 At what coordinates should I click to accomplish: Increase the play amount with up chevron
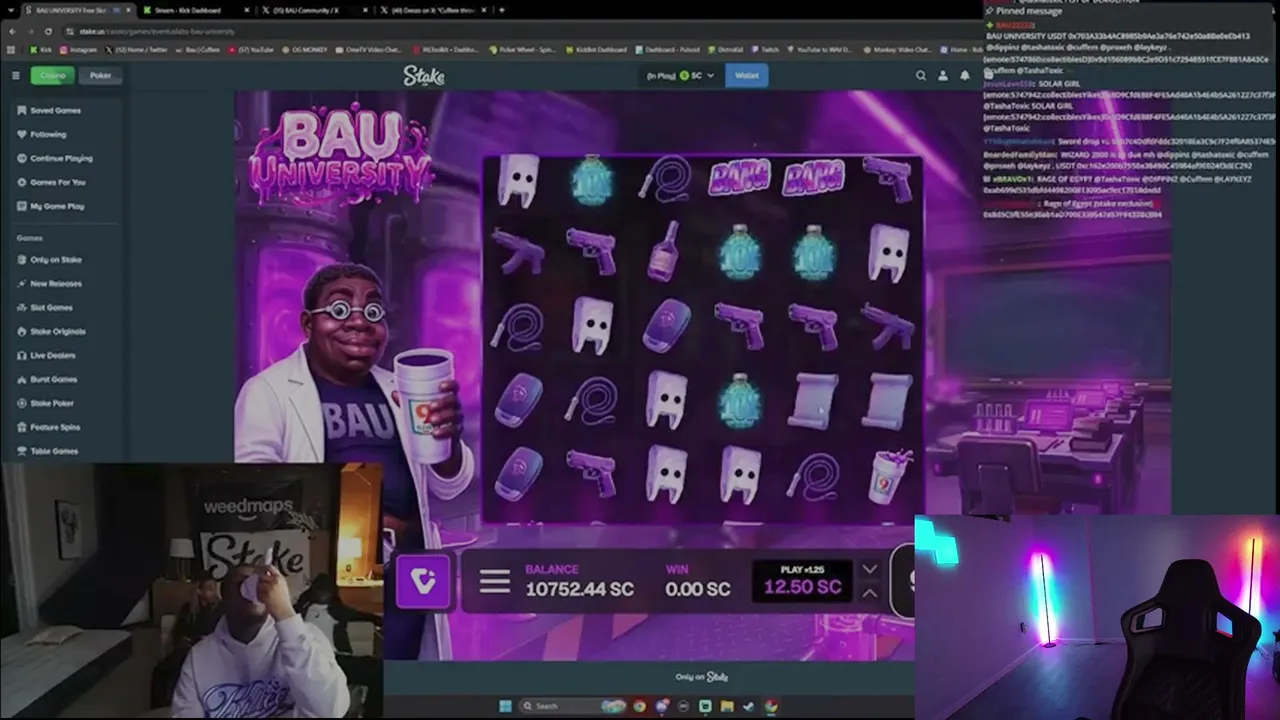coord(869,593)
